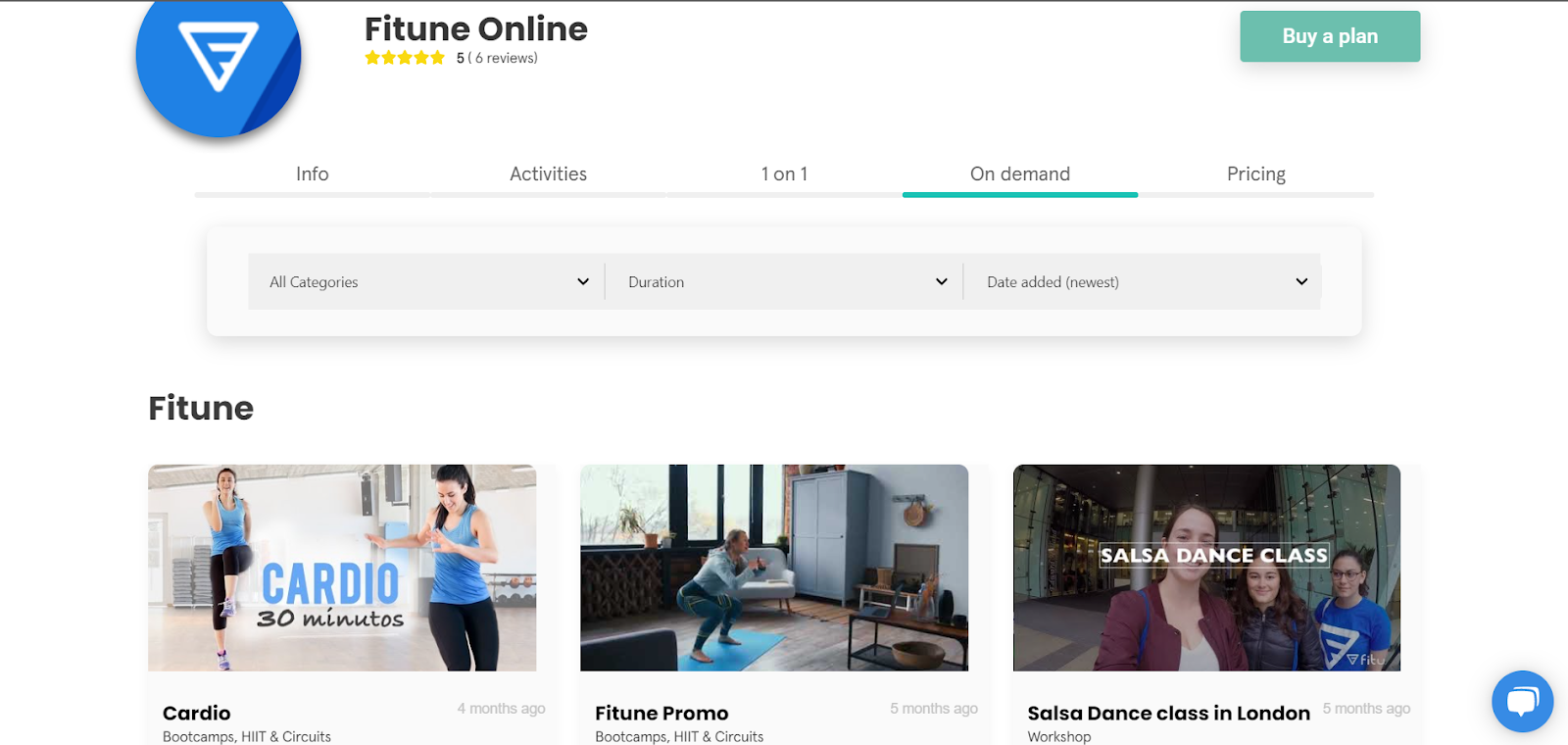The height and width of the screenshot is (745, 1568).
Task: Click the 5 rating score number
Action: 460,58
